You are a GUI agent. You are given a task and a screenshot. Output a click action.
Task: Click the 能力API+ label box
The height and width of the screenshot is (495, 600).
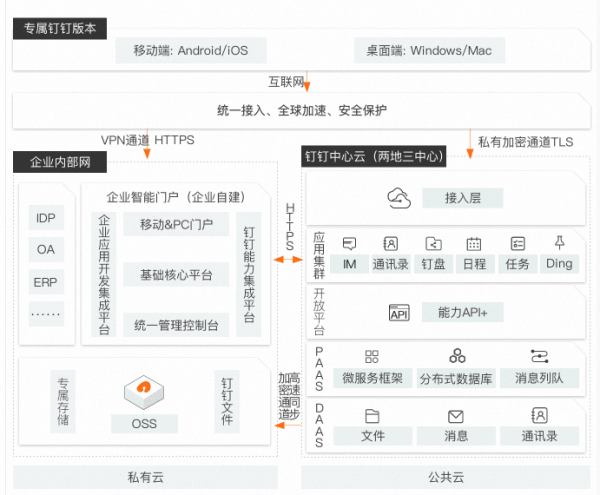coord(462,313)
